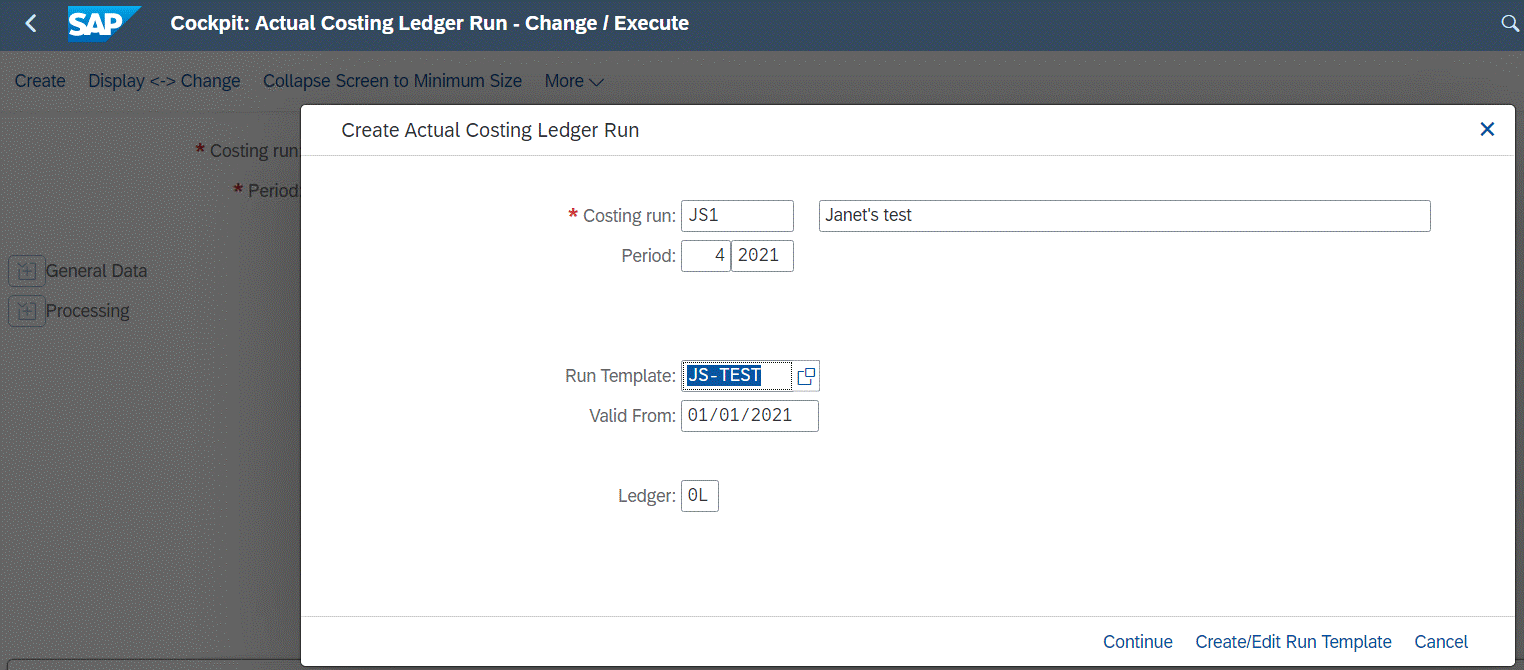1524x670 pixels.
Task: Click the Costing run field containing JS1
Action: (x=737, y=215)
